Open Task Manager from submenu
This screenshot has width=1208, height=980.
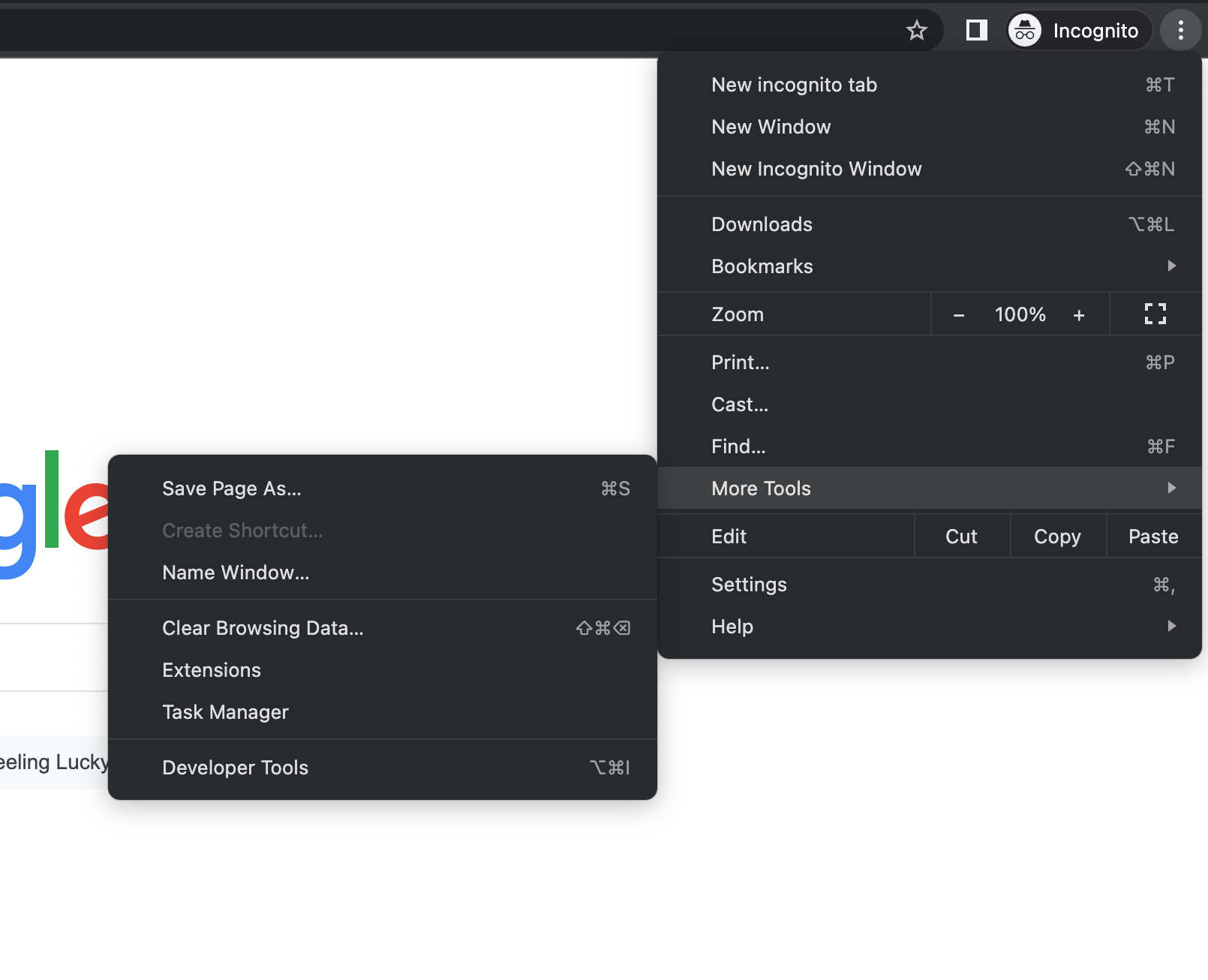[383, 712]
